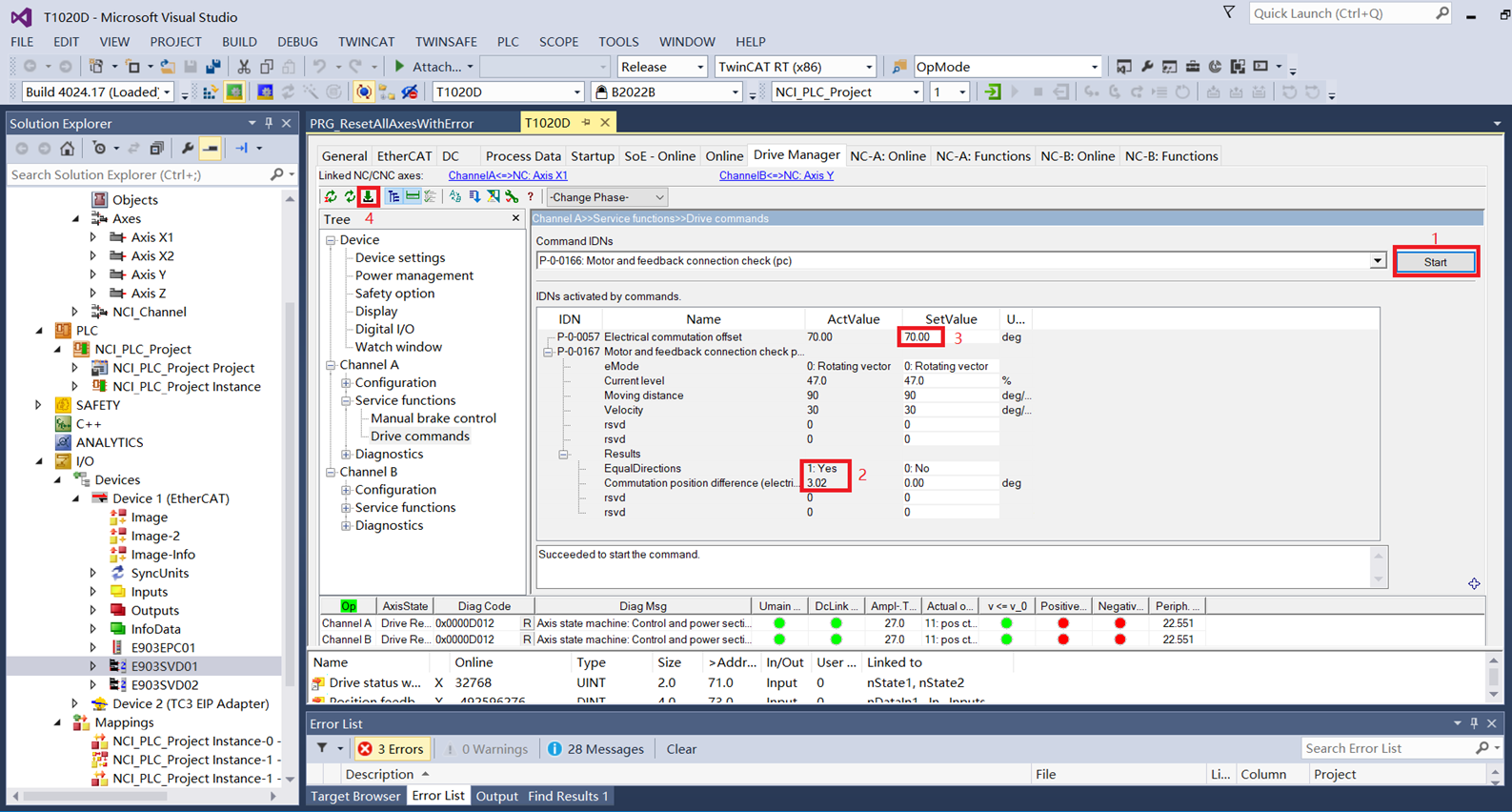Image resolution: width=1512 pixels, height=812 pixels.
Task: Click the wrench tools icon in Drive Manager toolbar
Action: (513, 196)
